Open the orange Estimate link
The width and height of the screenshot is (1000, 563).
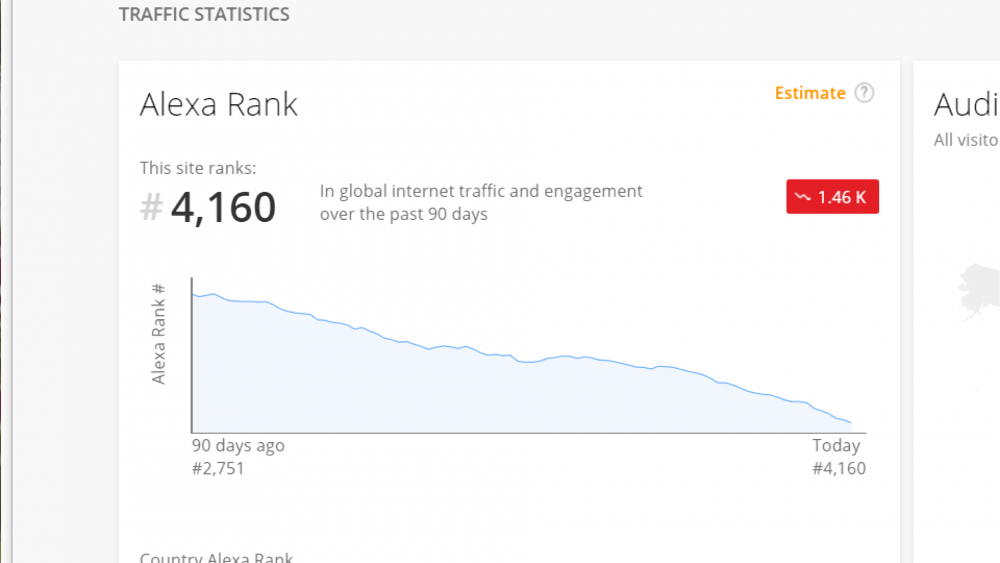point(810,93)
